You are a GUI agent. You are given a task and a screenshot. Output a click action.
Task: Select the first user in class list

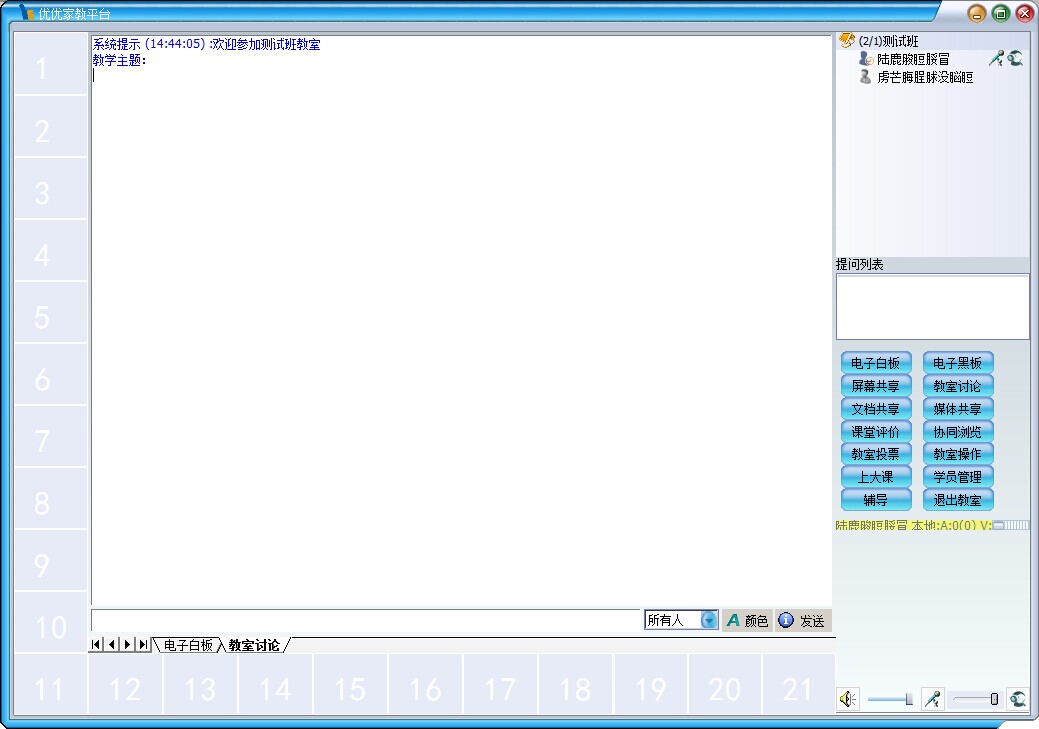[913, 59]
